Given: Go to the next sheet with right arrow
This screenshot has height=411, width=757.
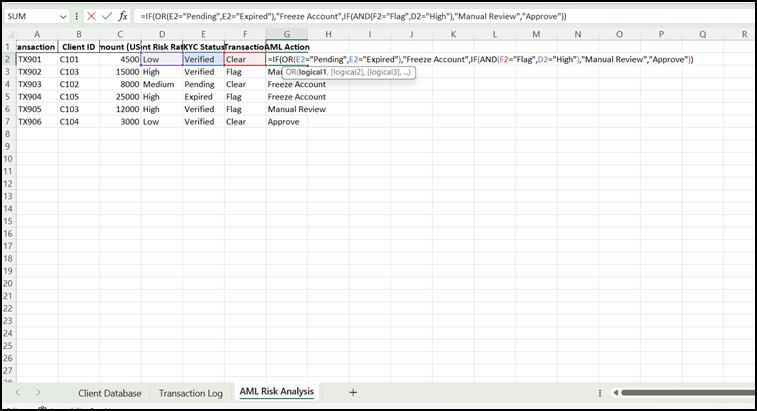Looking at the screenshot, I should (x=38, y=392).
